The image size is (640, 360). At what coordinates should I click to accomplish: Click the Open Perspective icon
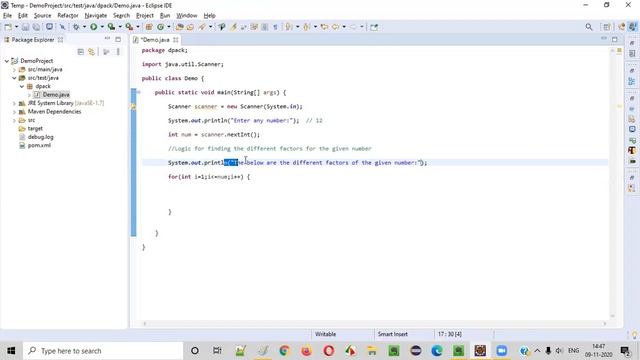click(x=607, y=27)
